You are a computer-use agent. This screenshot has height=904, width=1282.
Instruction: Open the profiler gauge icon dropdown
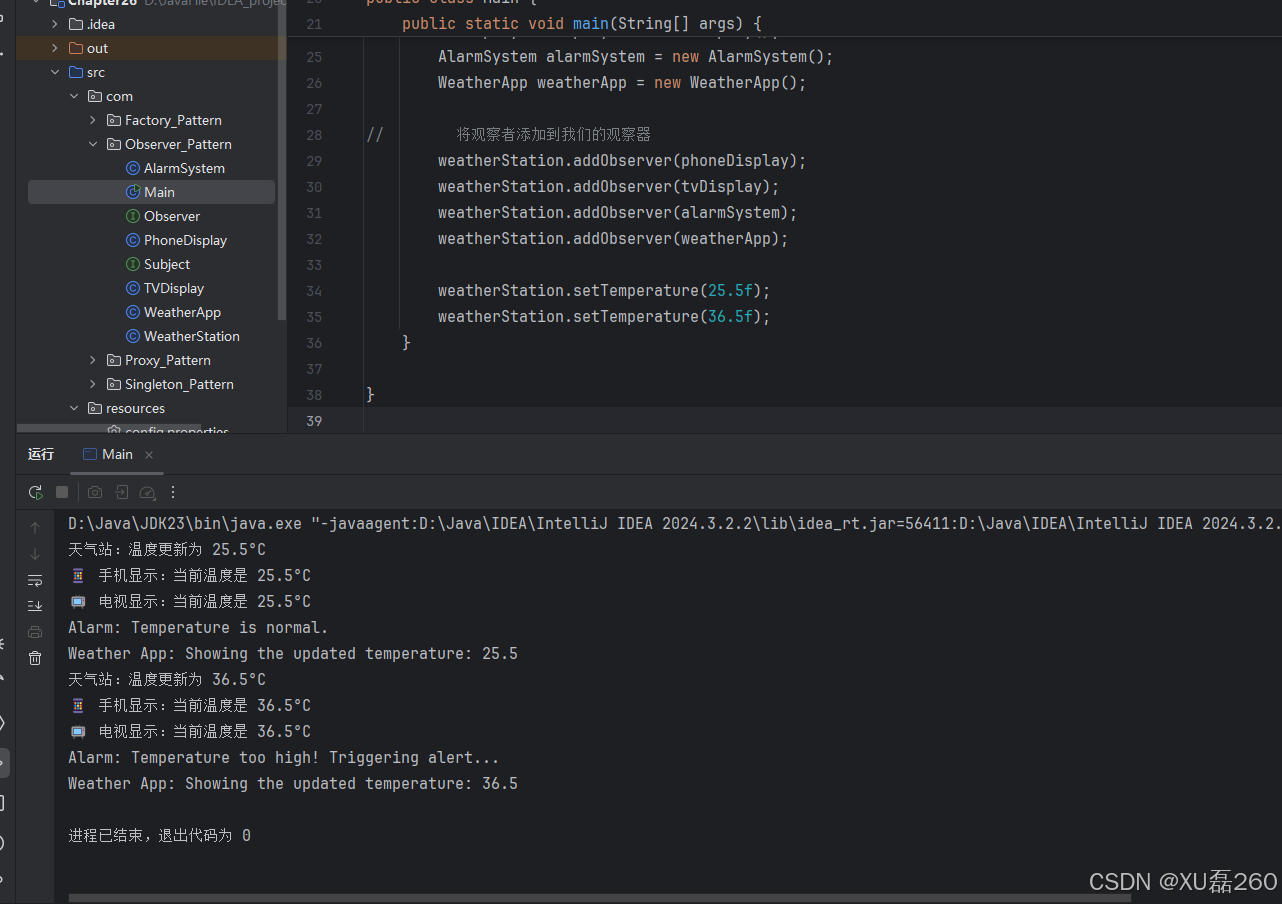click(x=148, y=492)
